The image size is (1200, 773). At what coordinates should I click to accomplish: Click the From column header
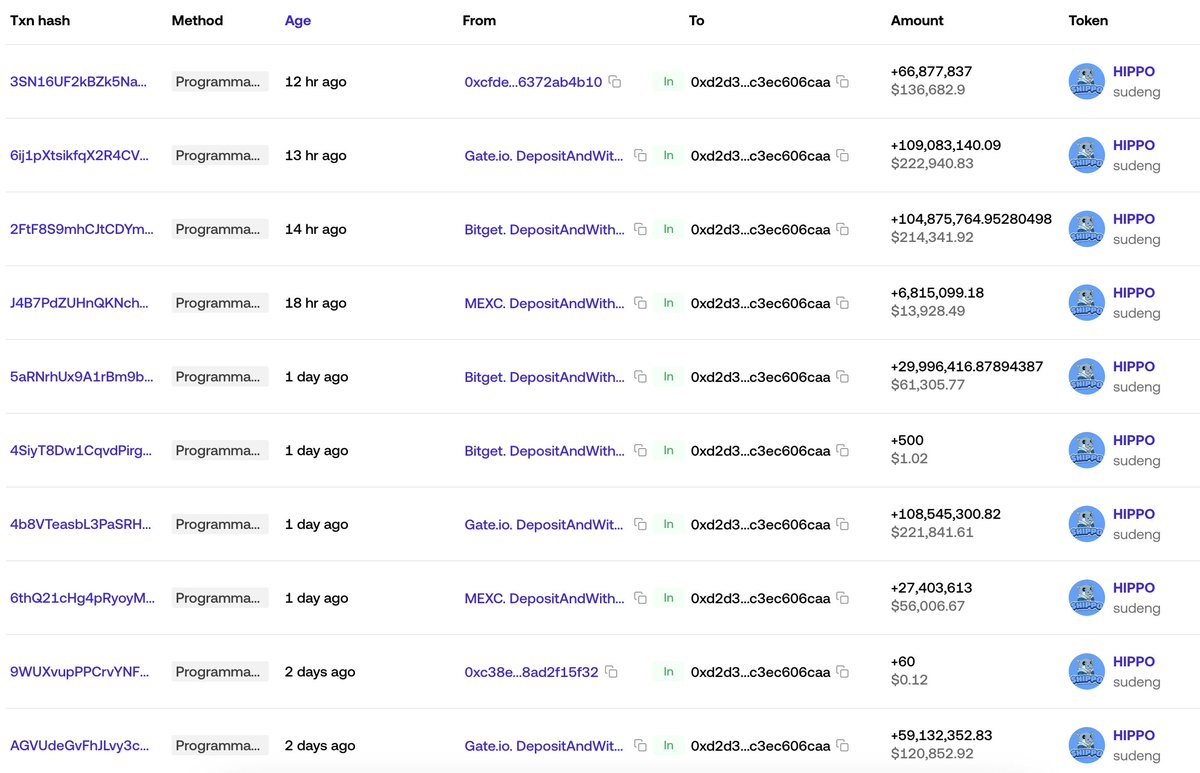(x=479, y=20)
